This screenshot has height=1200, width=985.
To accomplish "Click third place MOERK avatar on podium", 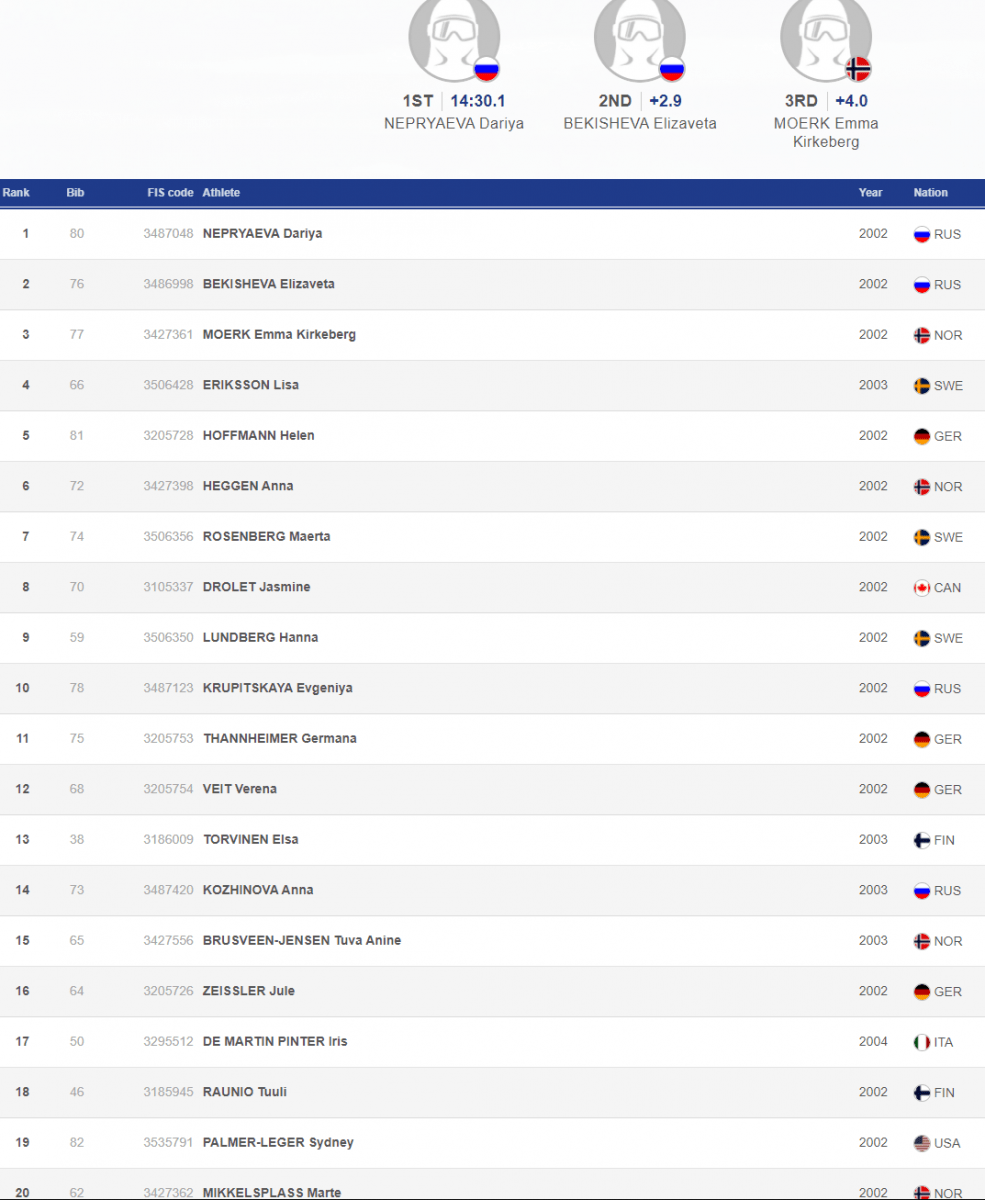I will (x=825, y=38).
